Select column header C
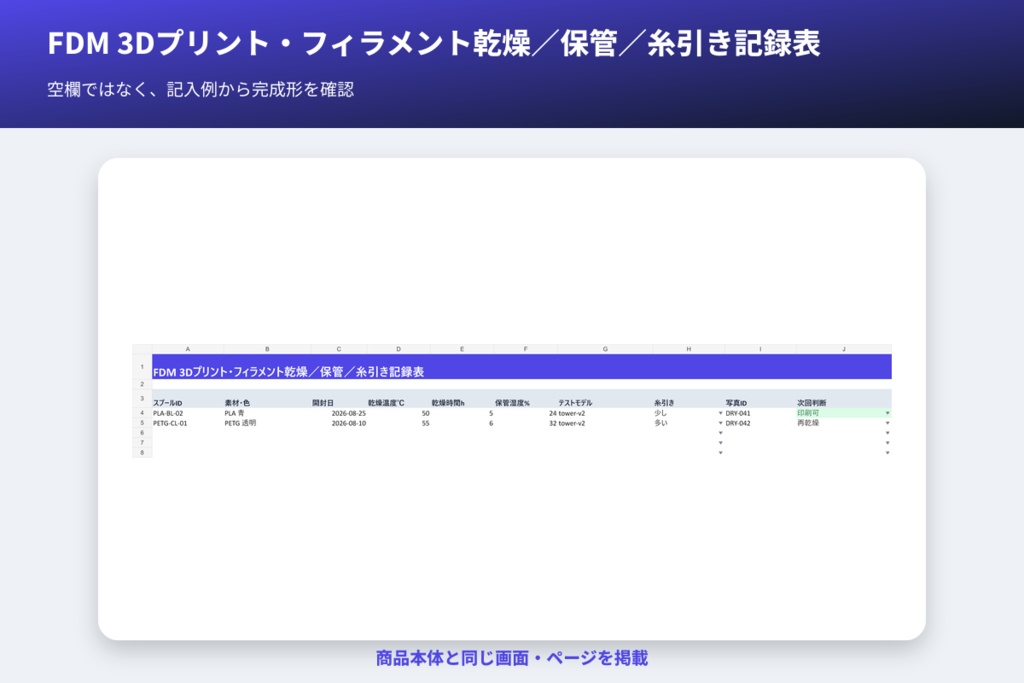The width and height of the screenshot is (1024, 683). [x=339, y=349]
